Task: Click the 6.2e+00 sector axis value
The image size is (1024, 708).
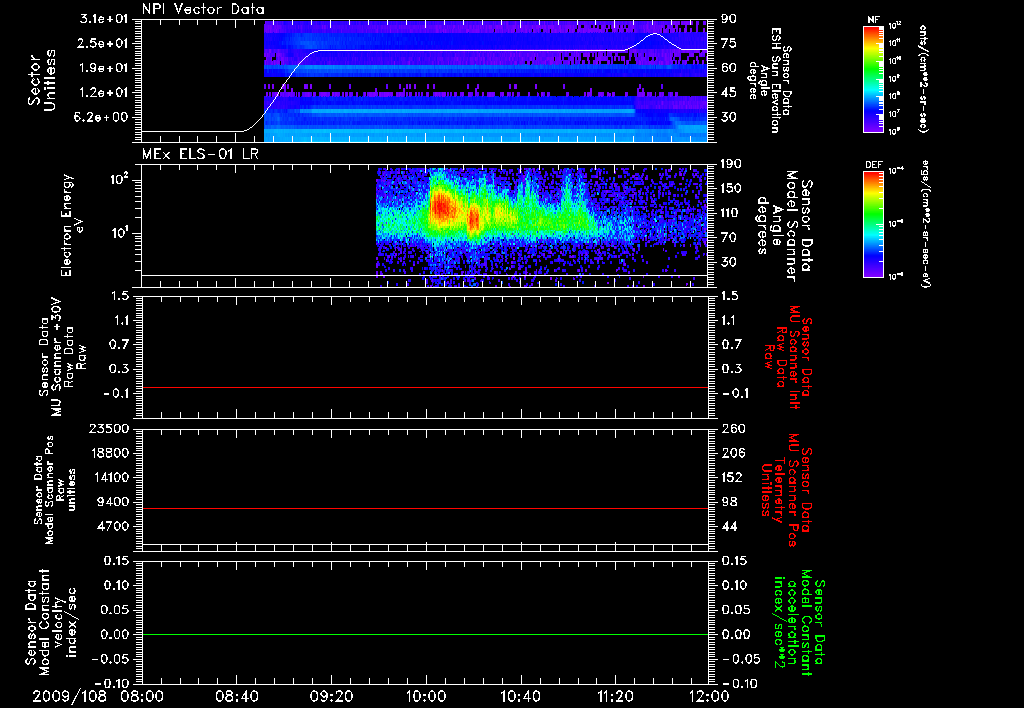Action: tap(103, 117)
